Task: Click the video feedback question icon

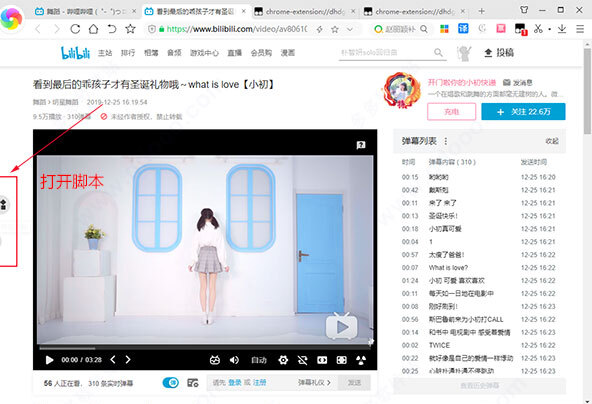Action: pyautogui.click(x=361, y=145)
